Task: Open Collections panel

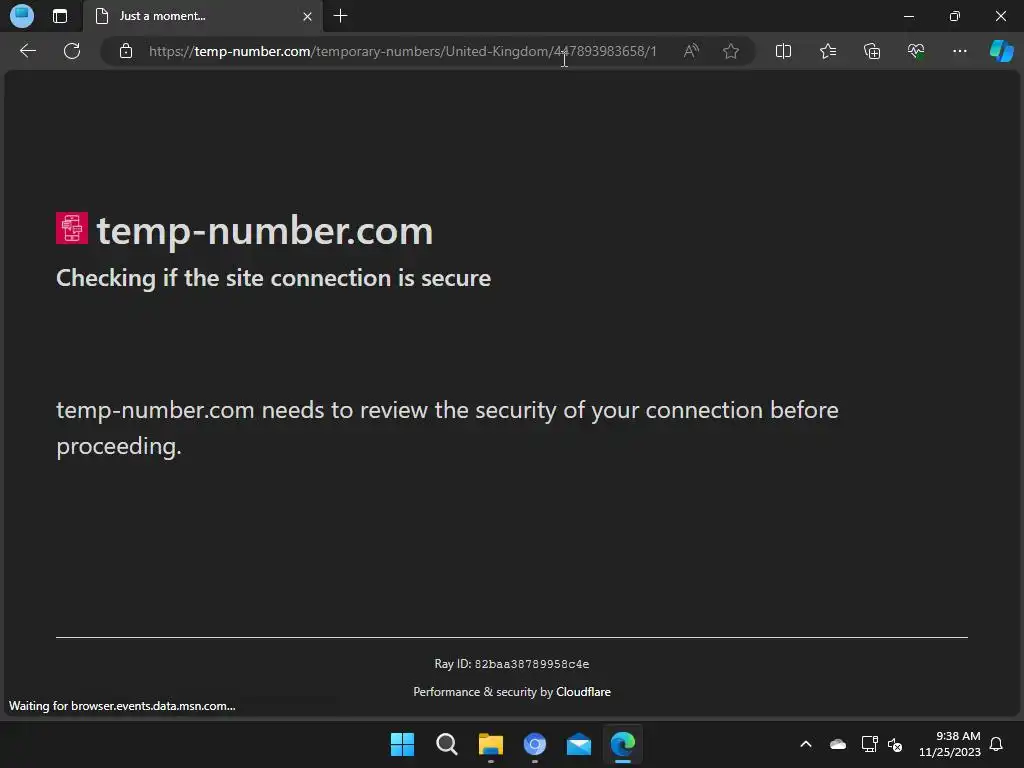Action: (872, 51)
